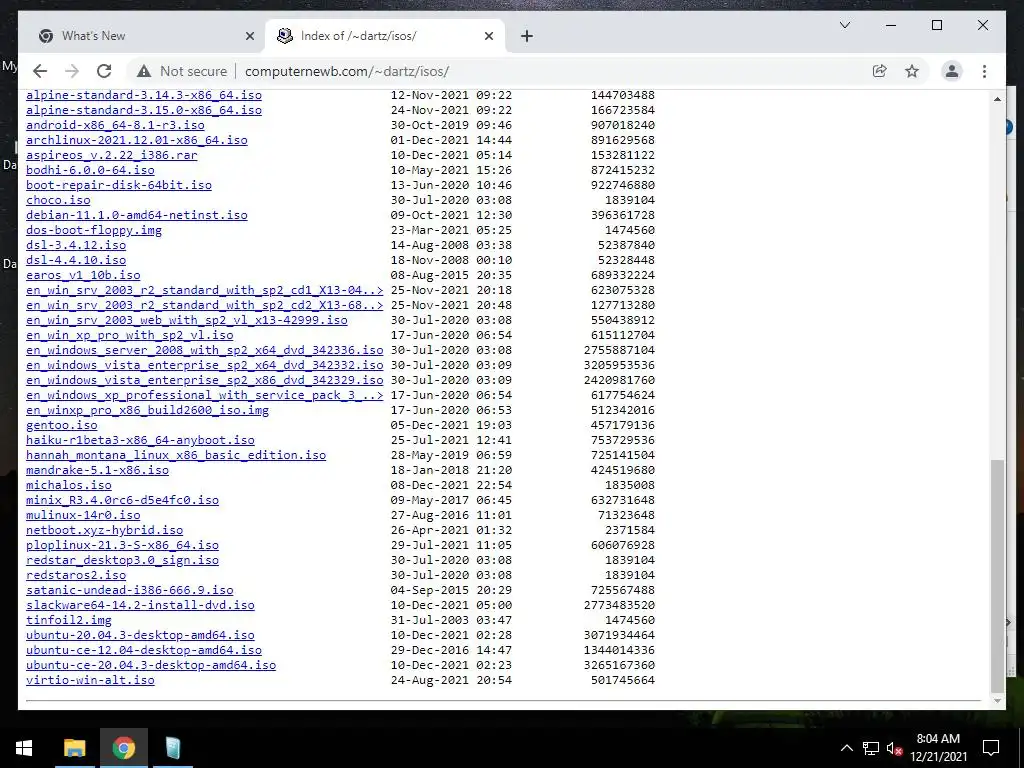Close the Index of /~dartz/isos/ tab
This screenshot has height=768, width=1024.
(x=488, y=36)
